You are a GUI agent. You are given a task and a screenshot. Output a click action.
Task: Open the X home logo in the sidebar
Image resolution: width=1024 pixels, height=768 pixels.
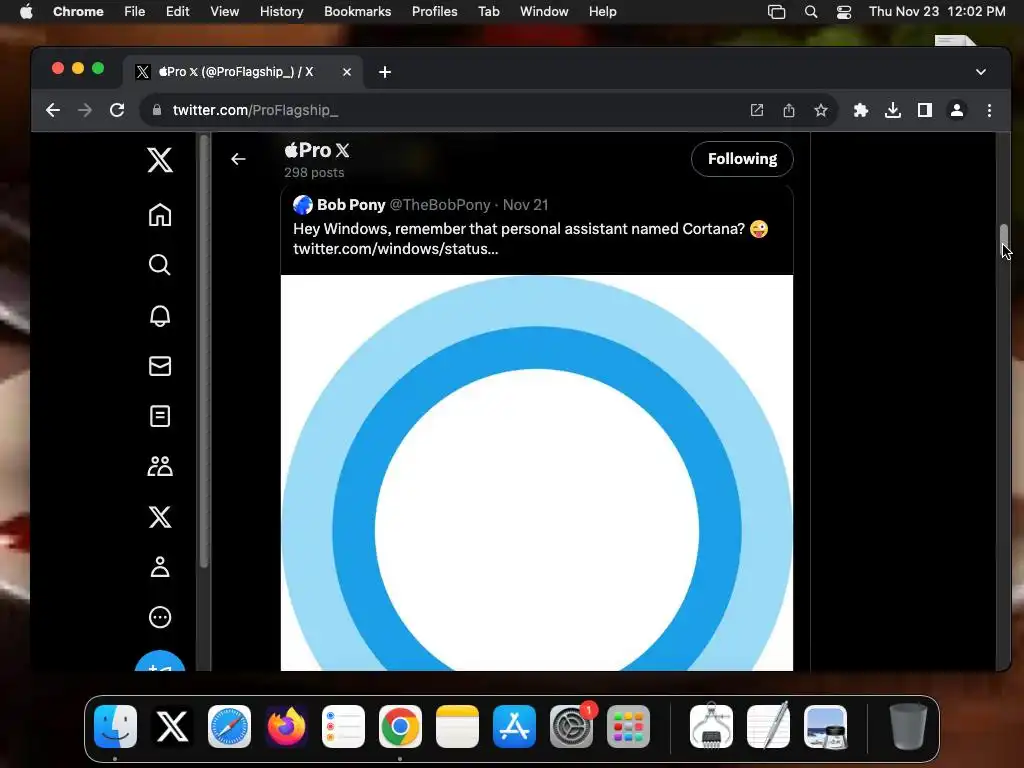click(160, 160)
